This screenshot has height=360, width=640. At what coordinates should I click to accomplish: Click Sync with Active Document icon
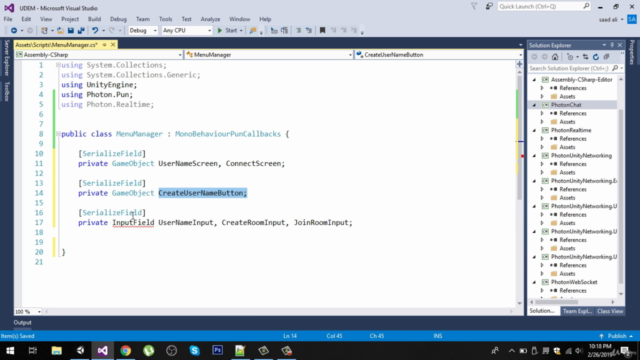tap(585, 57)
